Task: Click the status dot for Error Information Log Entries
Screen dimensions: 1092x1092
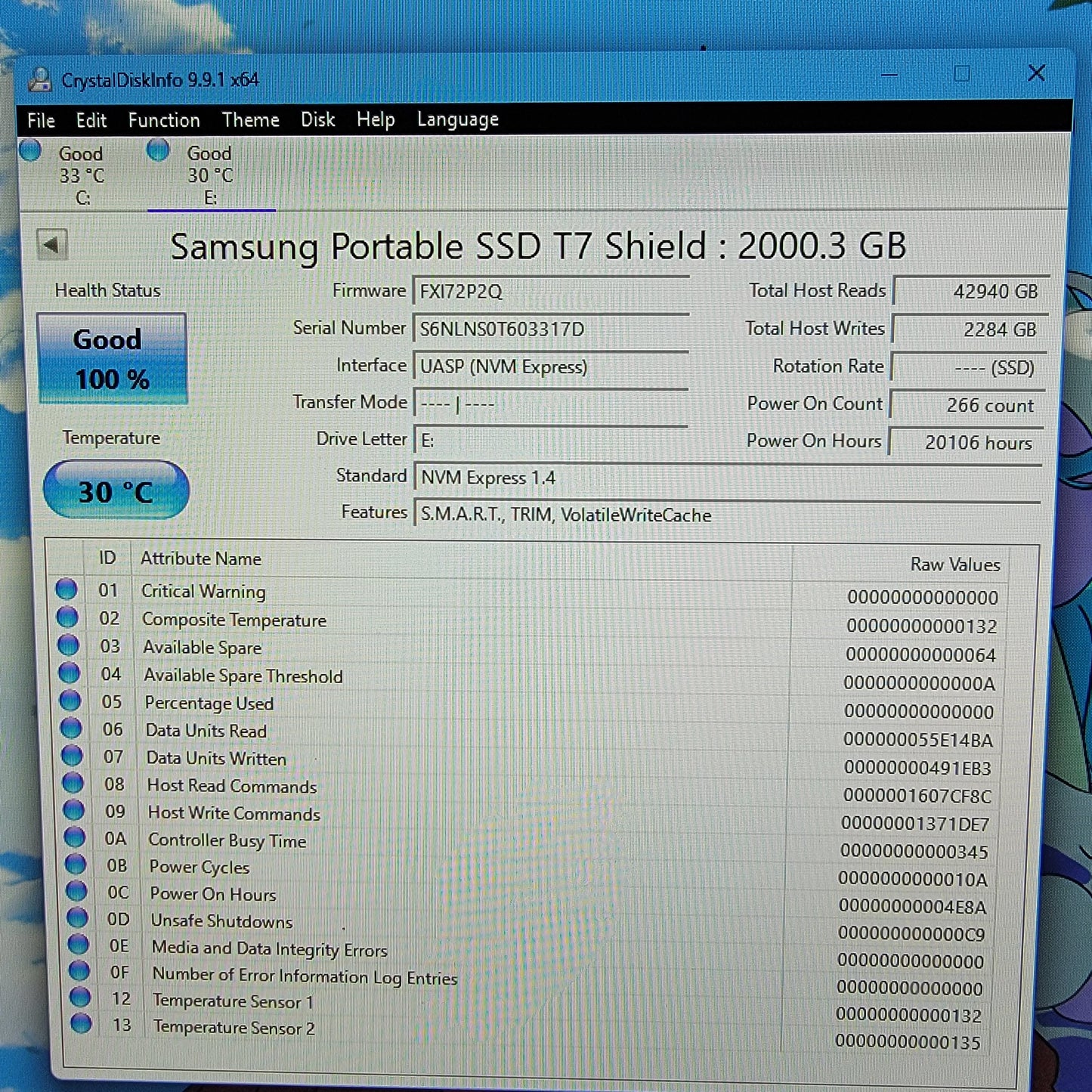Action: click(x=79, y=971)
